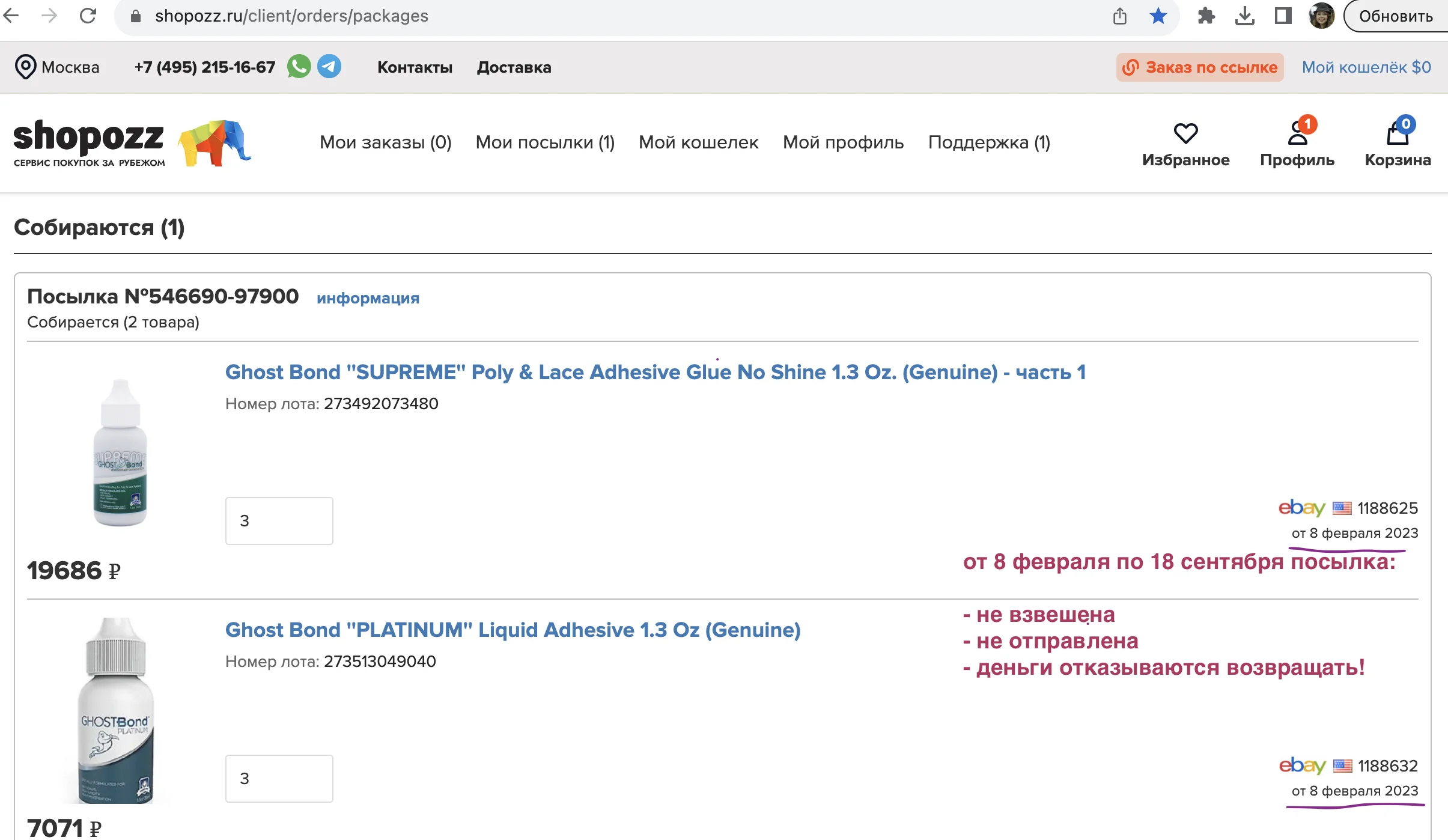Open browser extensions puzzle icon

pos(1206,16)
